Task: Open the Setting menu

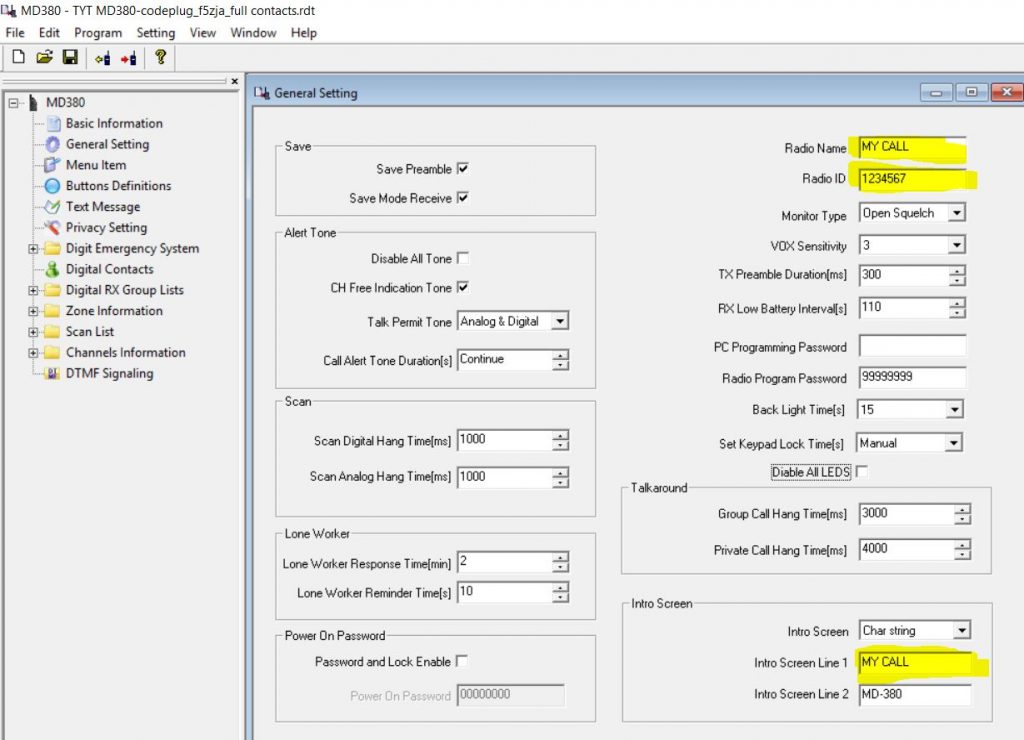Action: (155, 32)
